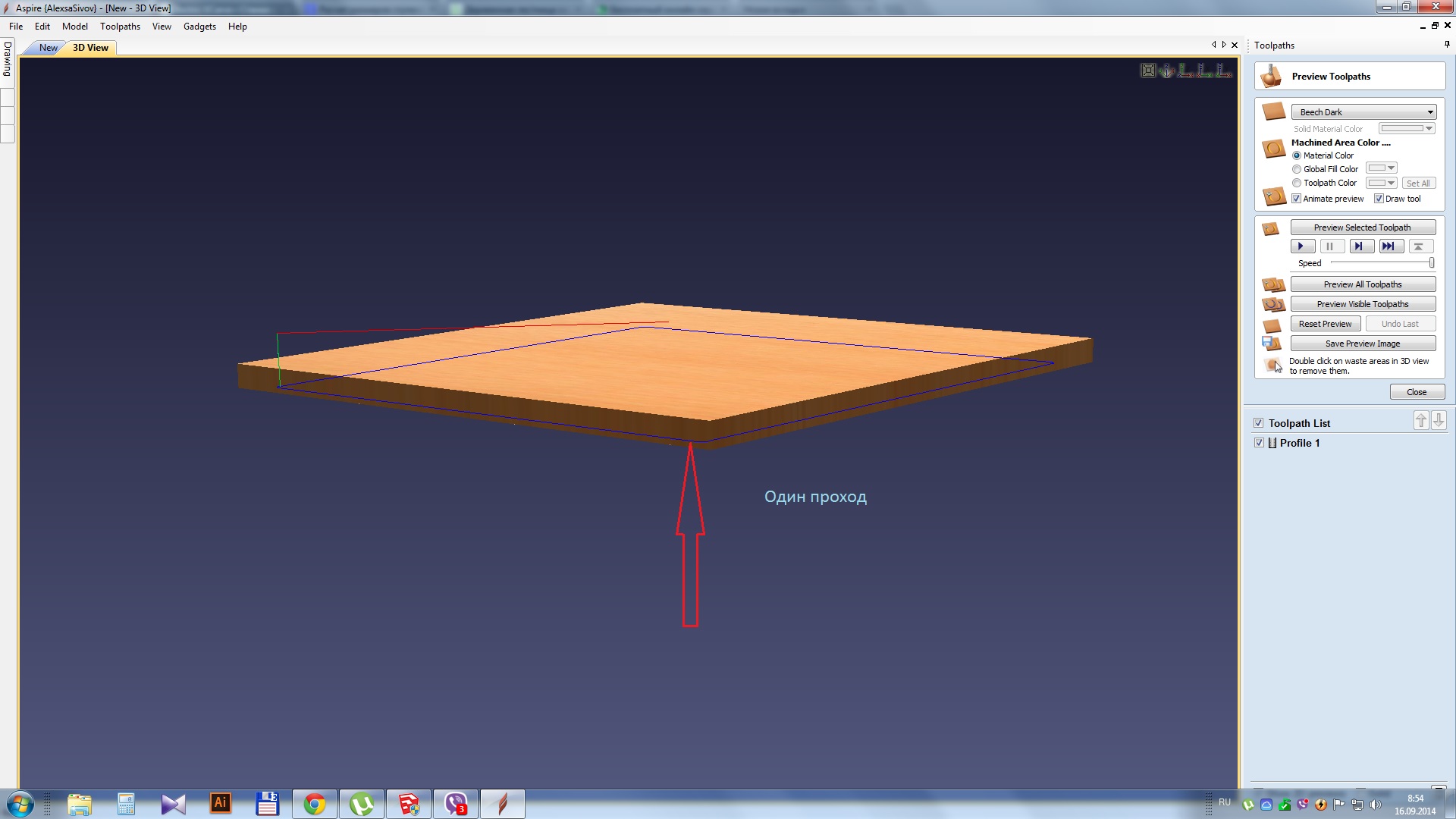Switch to the isometric view icon
This screenshot has width=1456, height=819.
click(x=1167, y=71)
